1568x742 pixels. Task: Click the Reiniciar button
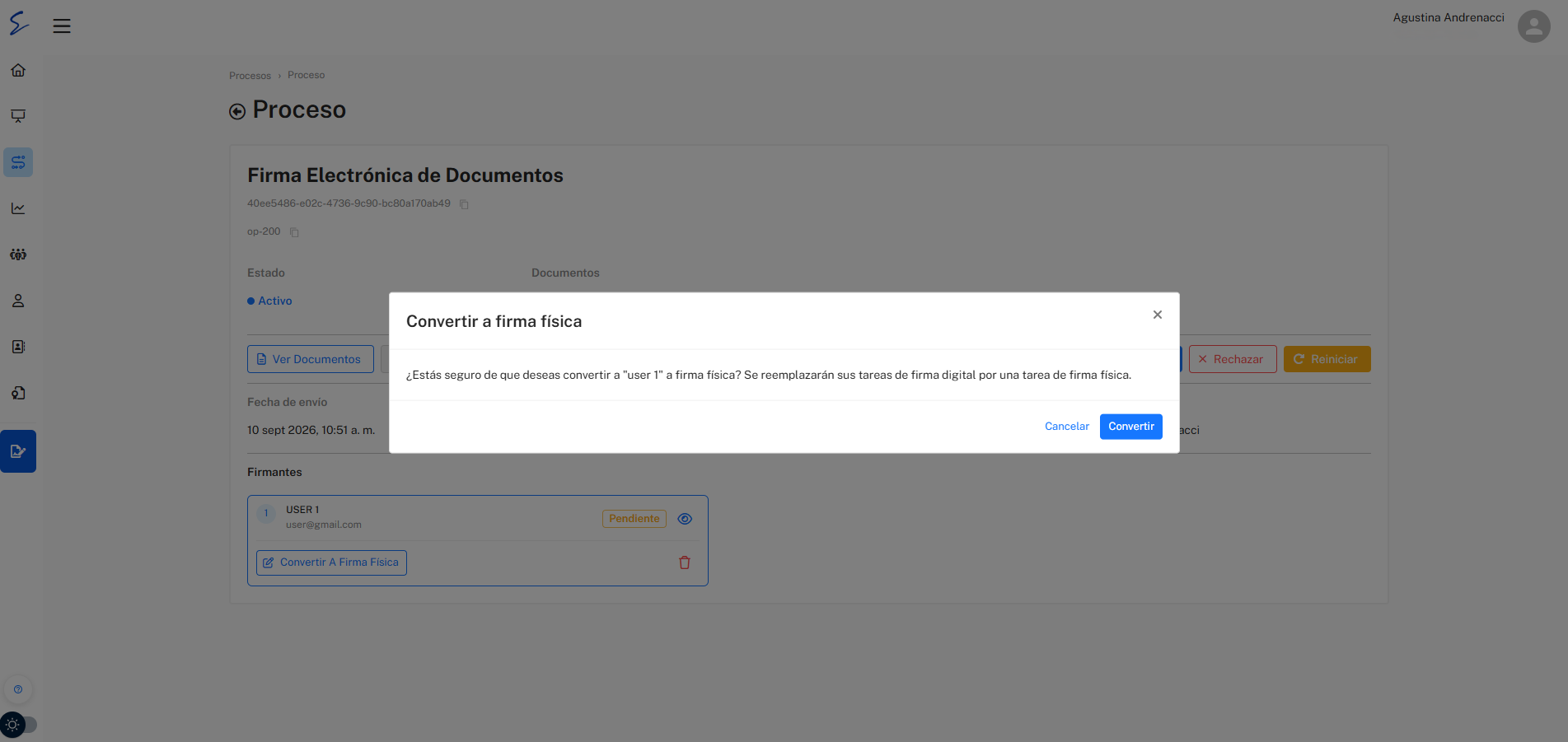pyautogui.click(x=1327, y=359)
